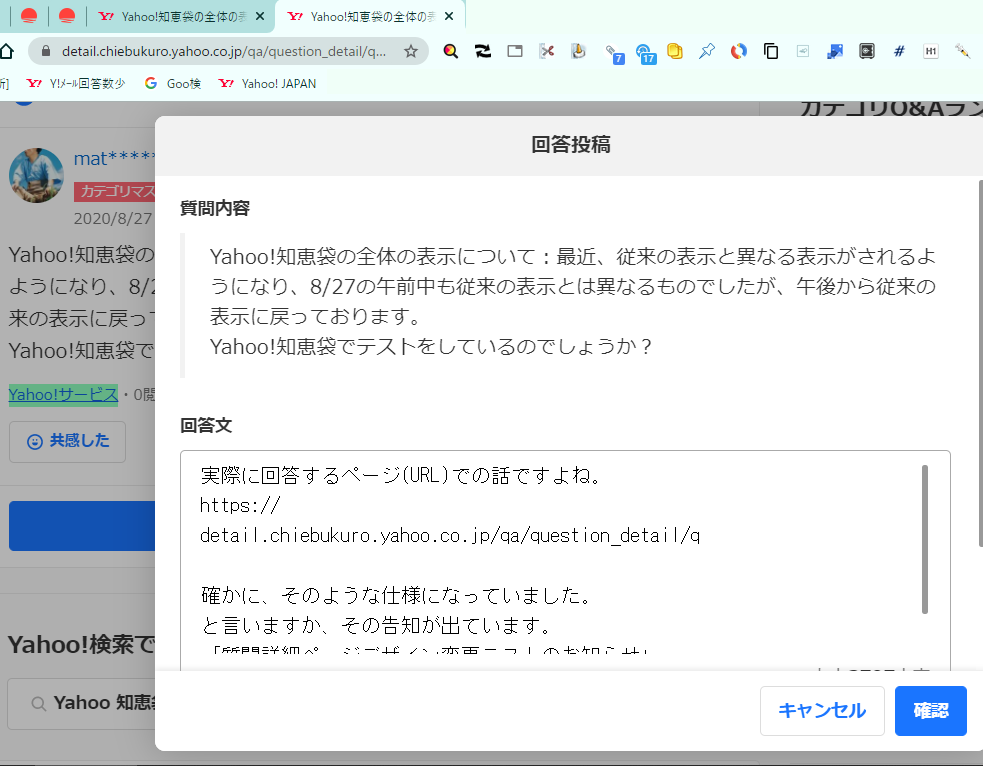
Task: Click the address bar URL
Action: tap(224, 51)
